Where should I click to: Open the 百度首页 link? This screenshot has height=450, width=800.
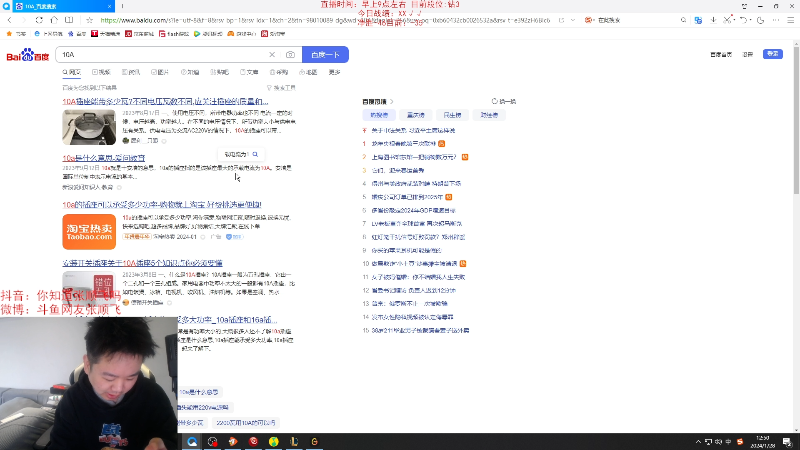[721, 55]
